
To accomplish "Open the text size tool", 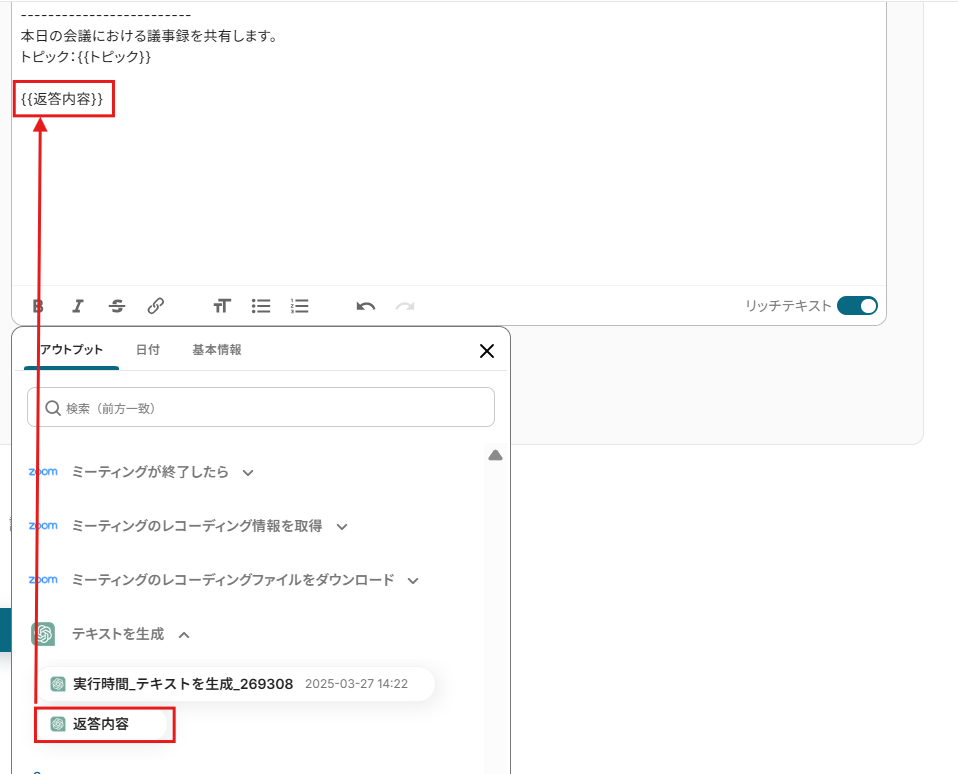I will pos(222,306).
